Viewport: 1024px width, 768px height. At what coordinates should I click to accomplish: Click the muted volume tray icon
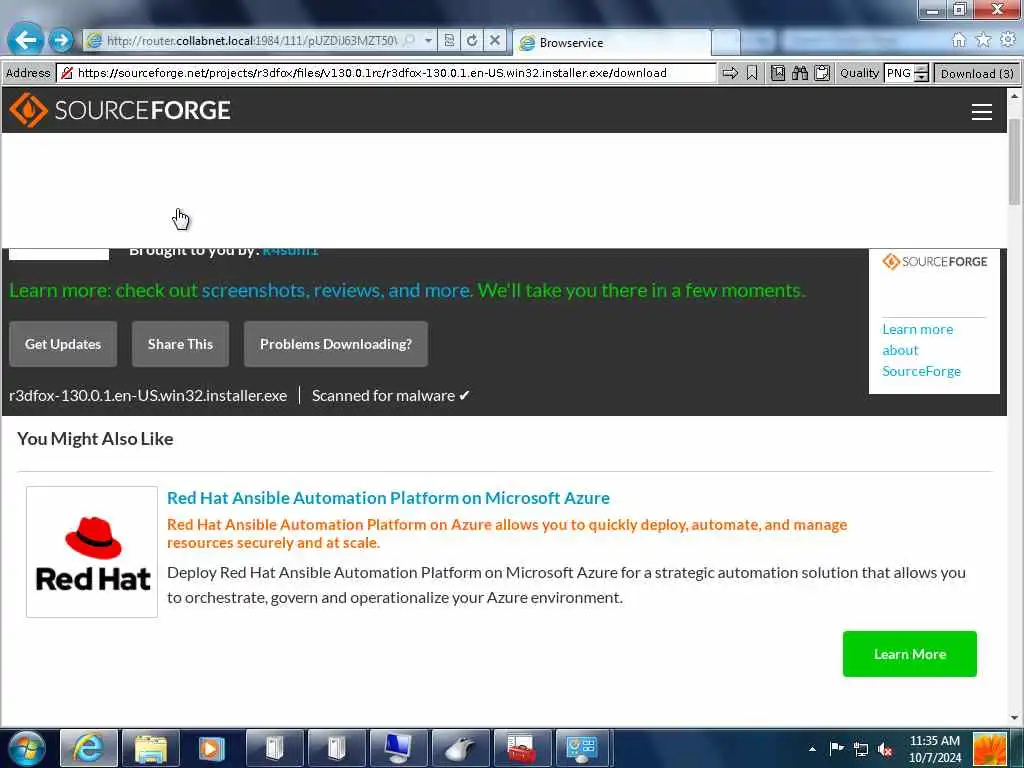(x=886, y=749)
